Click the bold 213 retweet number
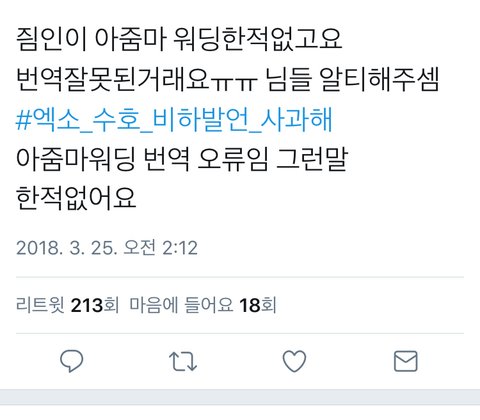The height and width of the screenshot is (420, 480). click(87, 305)
